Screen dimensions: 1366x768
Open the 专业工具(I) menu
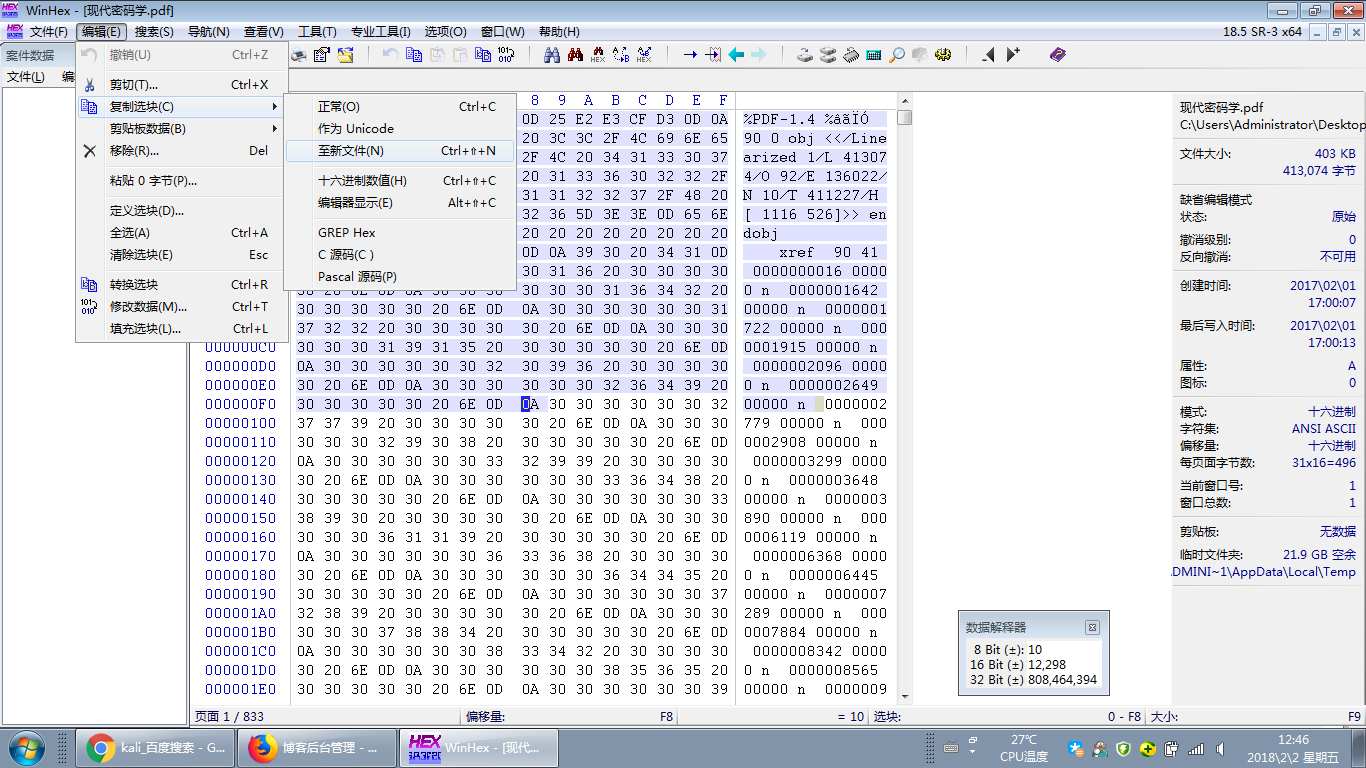383,32
